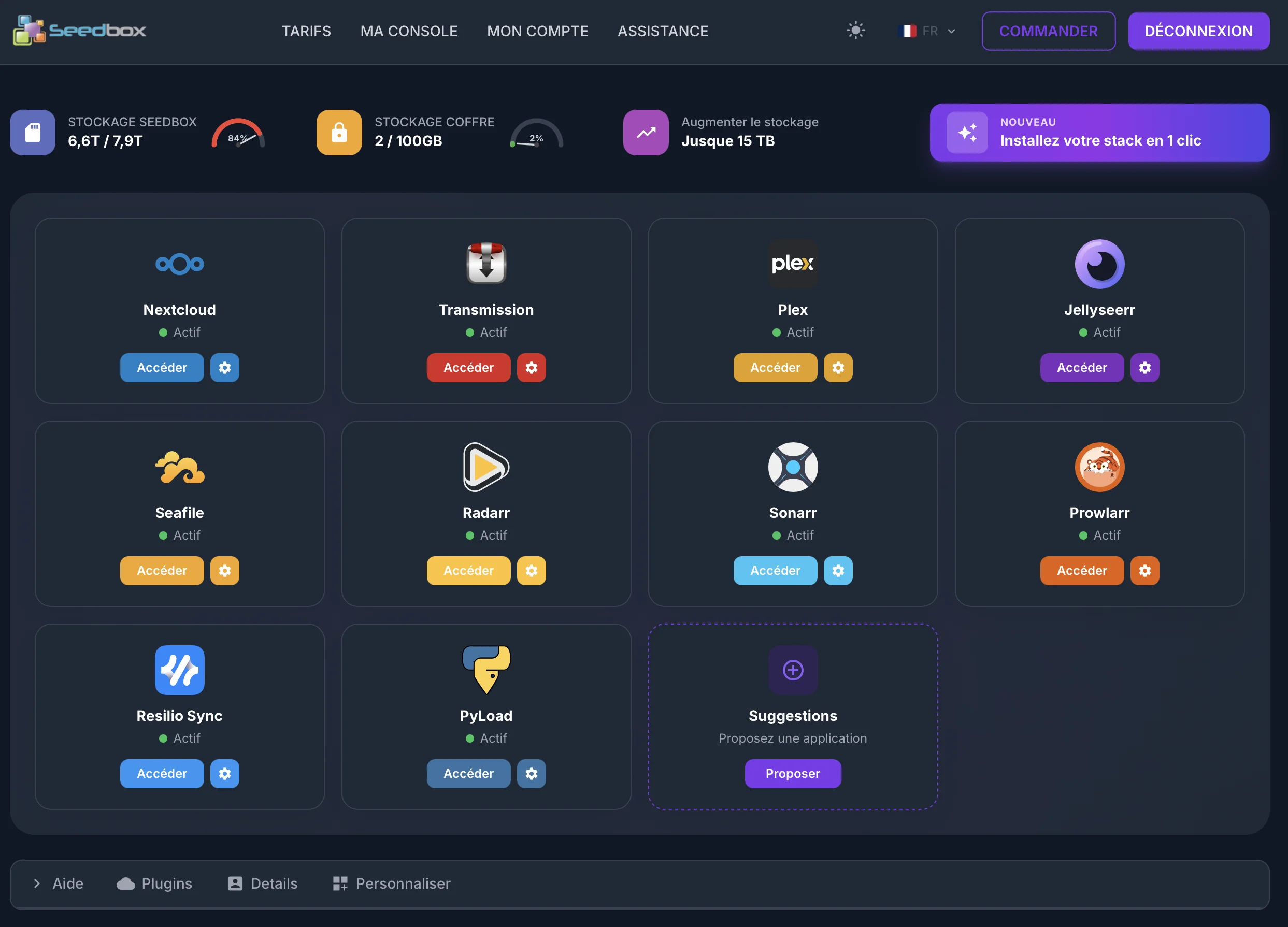Viewport: 1288px width, 927px height.
Task: Open ASSISTANCE menu item
Action: (x=663, y=31)
